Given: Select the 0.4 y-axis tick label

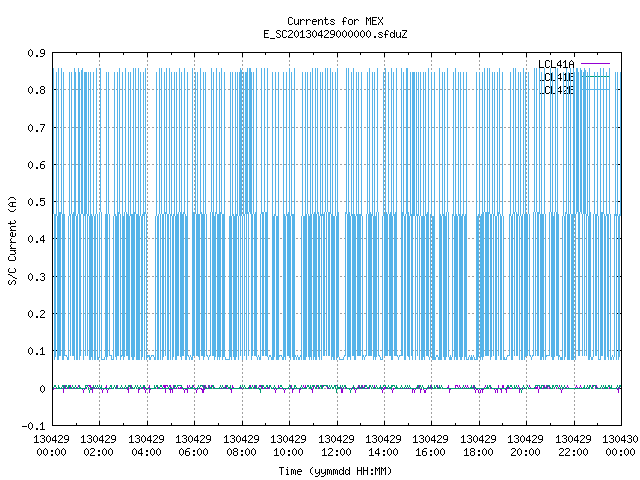Looking at the screenshot, I should point(36,239).
